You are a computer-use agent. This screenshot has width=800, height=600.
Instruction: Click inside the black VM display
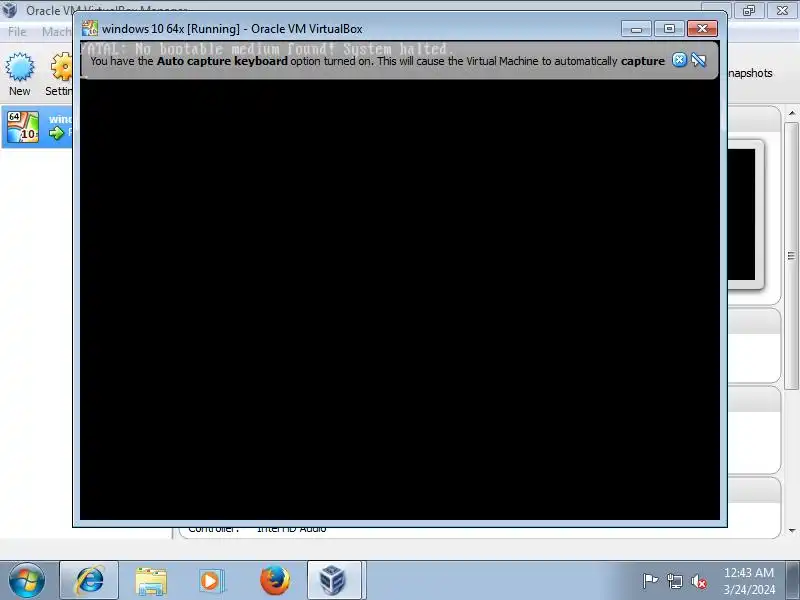[399, 299]
